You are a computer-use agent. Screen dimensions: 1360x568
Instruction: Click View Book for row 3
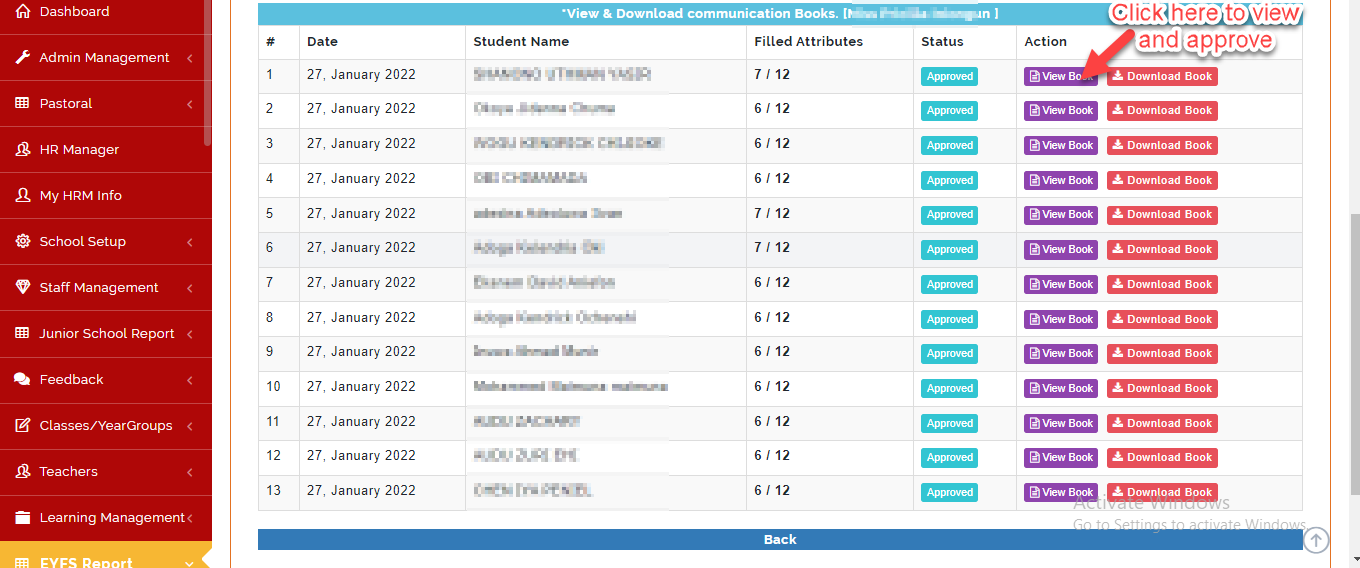1061,146
